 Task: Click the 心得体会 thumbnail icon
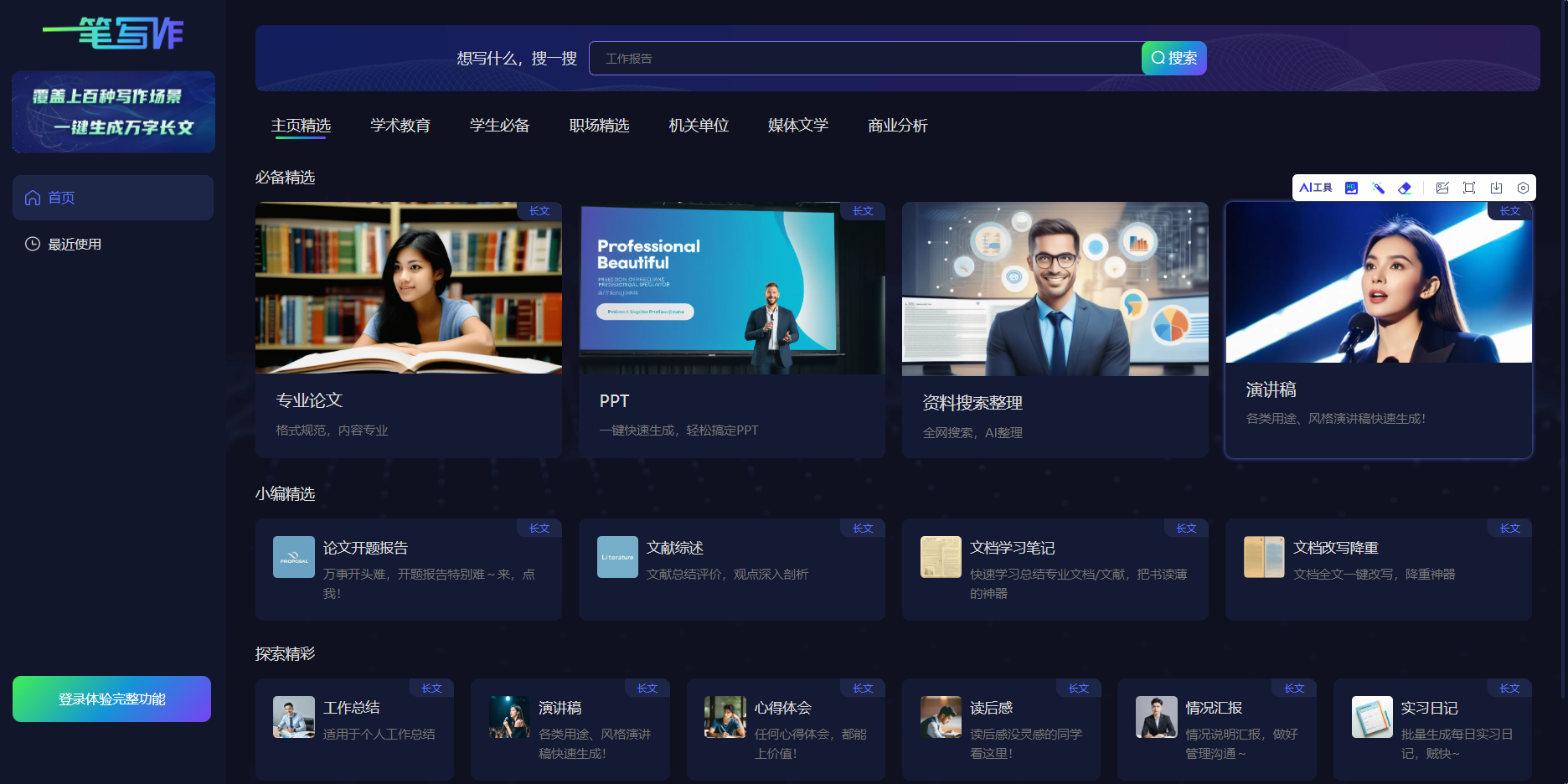[x=725, y=717]
